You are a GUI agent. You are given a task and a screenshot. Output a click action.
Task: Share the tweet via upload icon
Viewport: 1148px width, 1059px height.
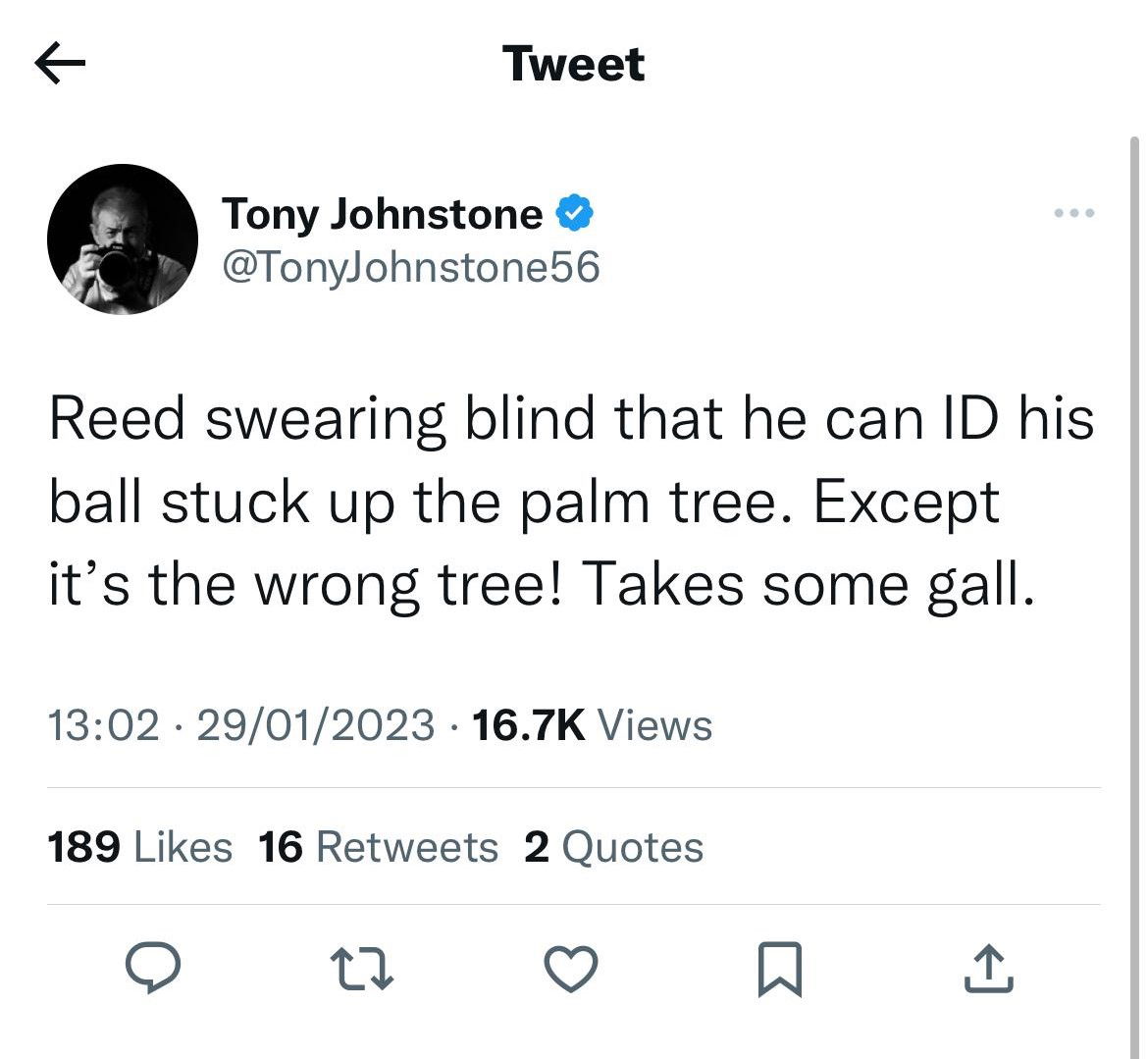point(988,969)
